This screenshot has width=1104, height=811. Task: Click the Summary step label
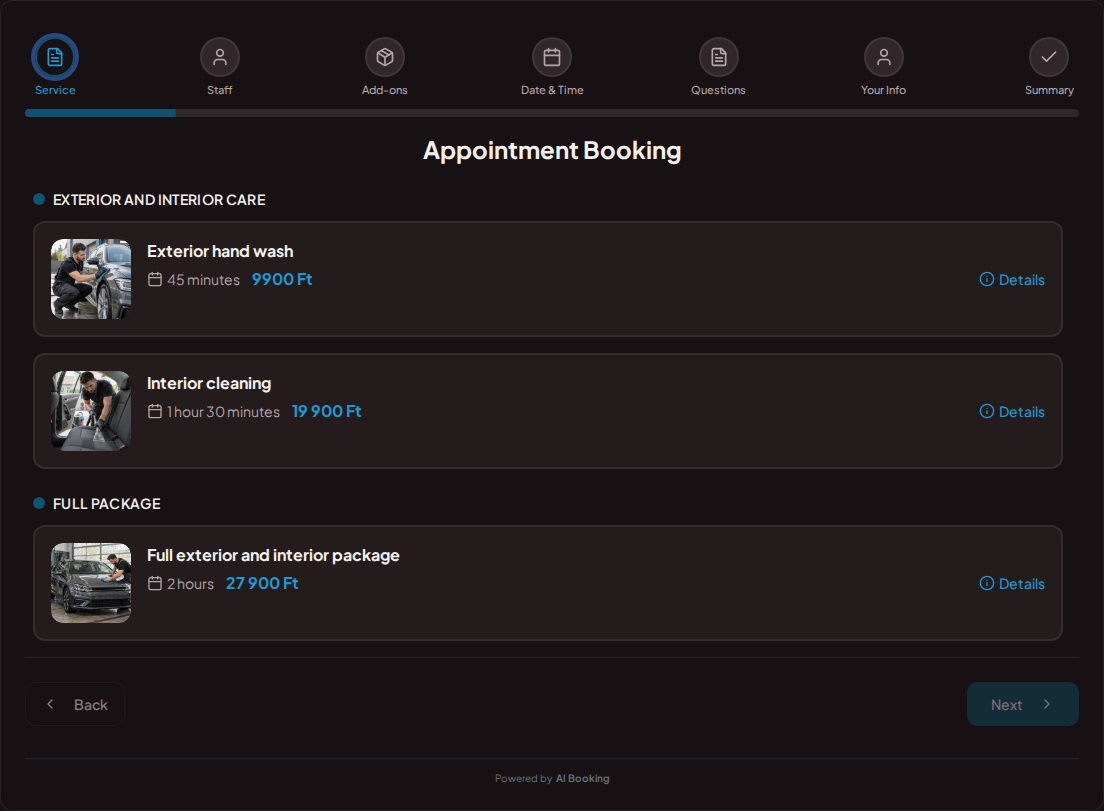[1049, 90]
